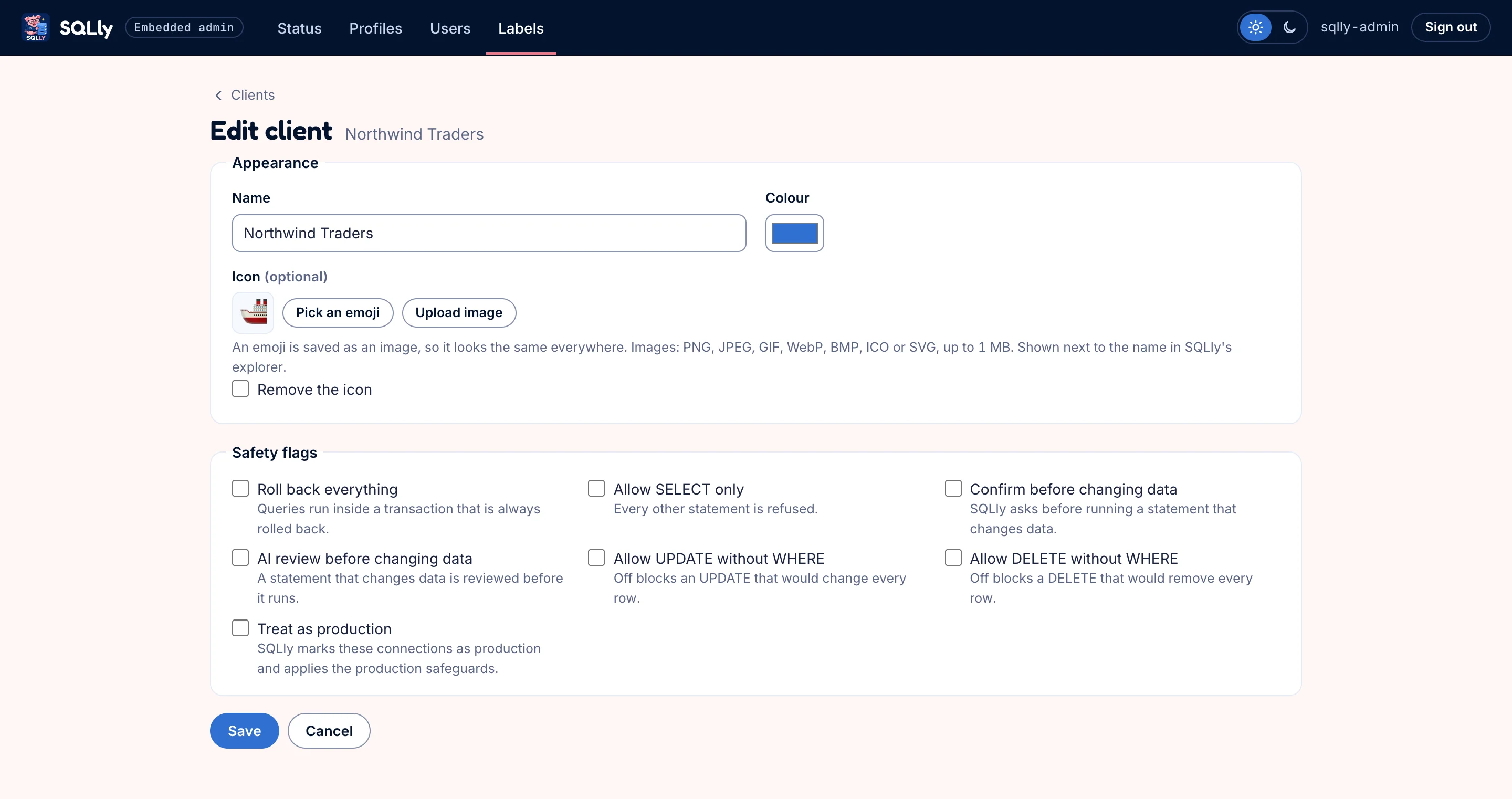This screenshot has height=799, width=1512.
Task: Enable Allow UPDATE without WHERE
Action: click(x=596, y=558)
